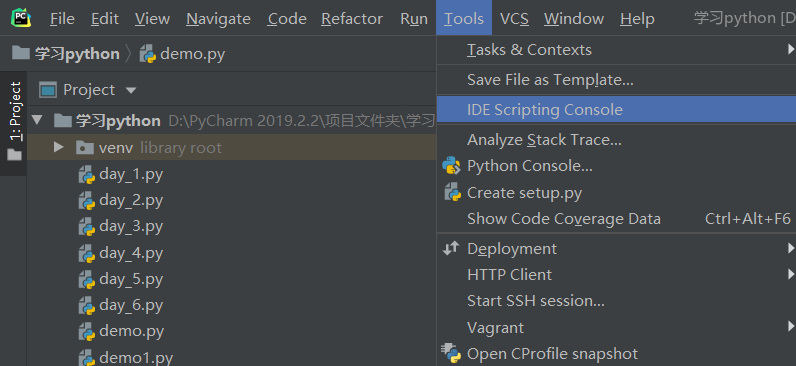Open the 1: Project side tab

click(15, 121)
